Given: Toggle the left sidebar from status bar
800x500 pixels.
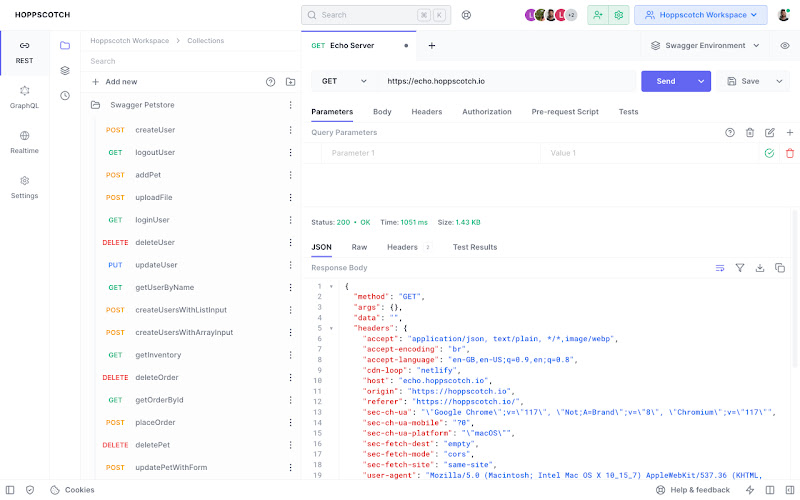Looking at the screenshot, I should 10,490.
